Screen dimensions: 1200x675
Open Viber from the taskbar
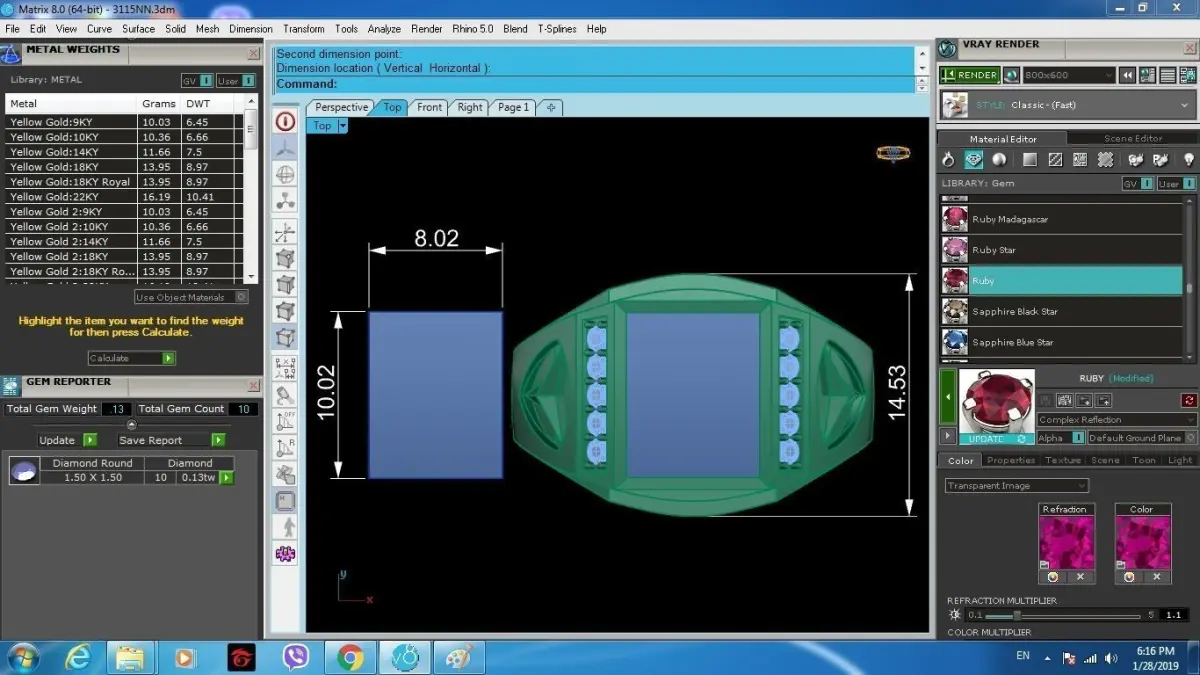[x=296, y=657]
